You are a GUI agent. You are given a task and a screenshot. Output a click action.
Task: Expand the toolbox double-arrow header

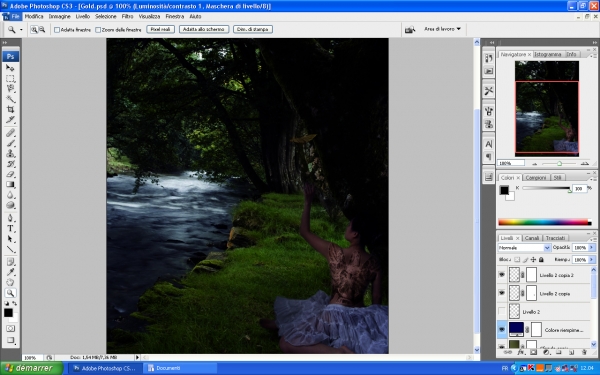[5, 42]
